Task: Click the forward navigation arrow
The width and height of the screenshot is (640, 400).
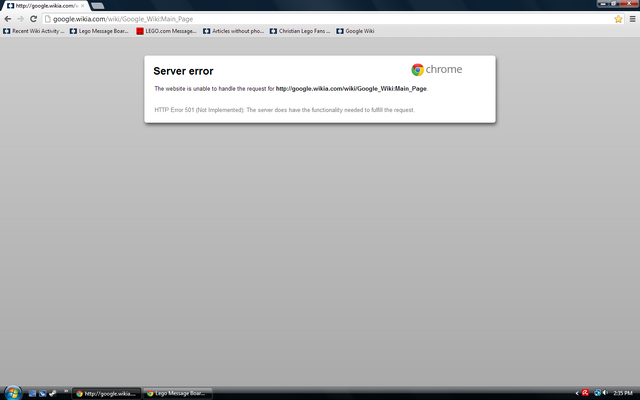Action: (20, 19)
